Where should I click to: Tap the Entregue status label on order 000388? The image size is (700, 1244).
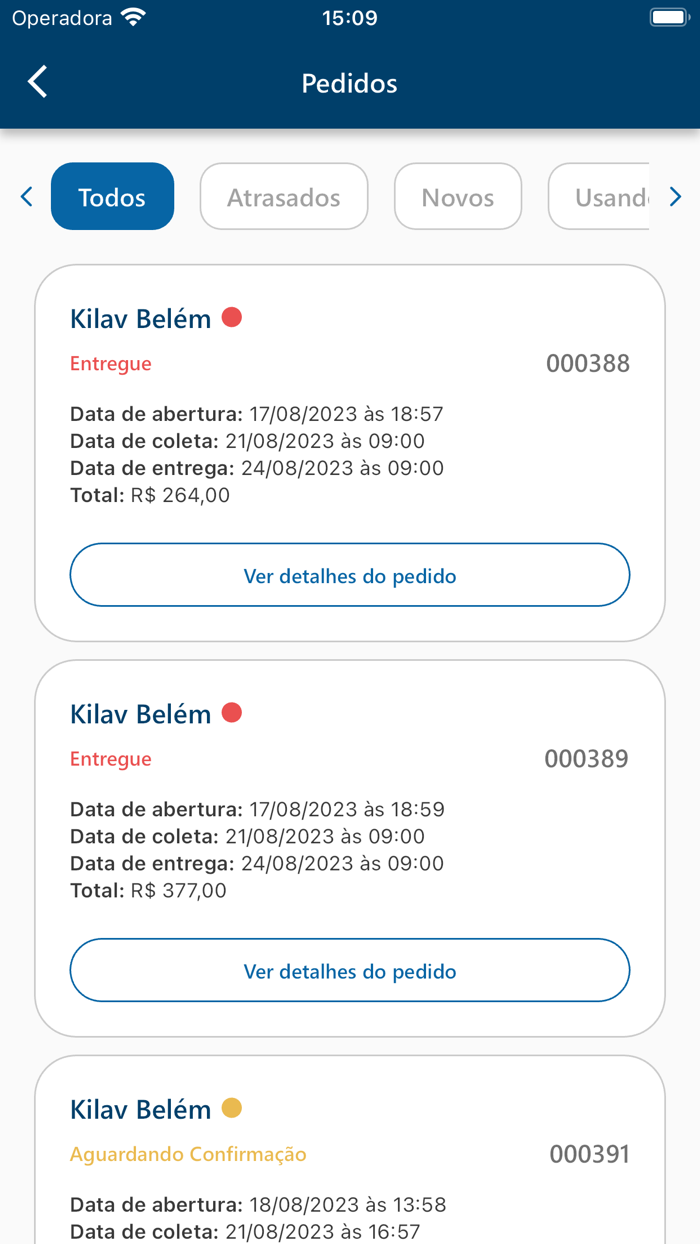tap(110, 363)
